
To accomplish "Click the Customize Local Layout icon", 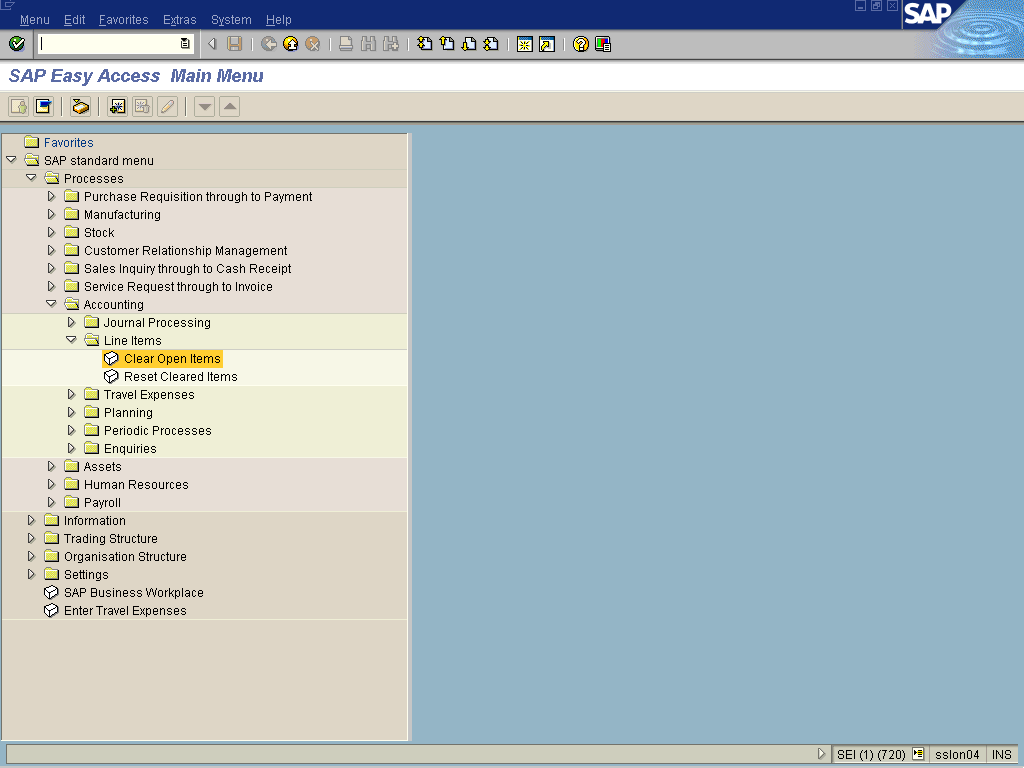I will 603,44.
